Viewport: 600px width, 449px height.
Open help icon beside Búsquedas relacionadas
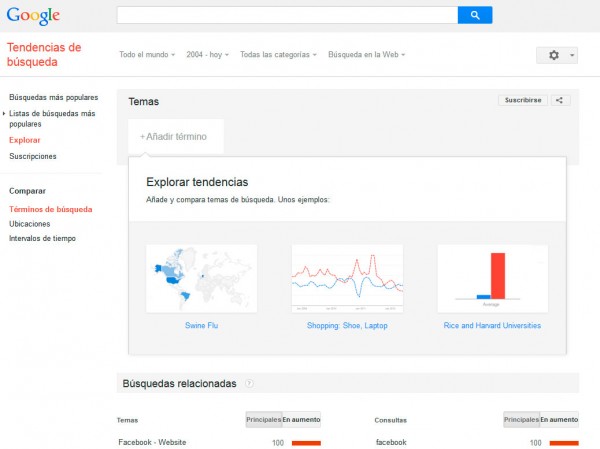tap(249, 383)
